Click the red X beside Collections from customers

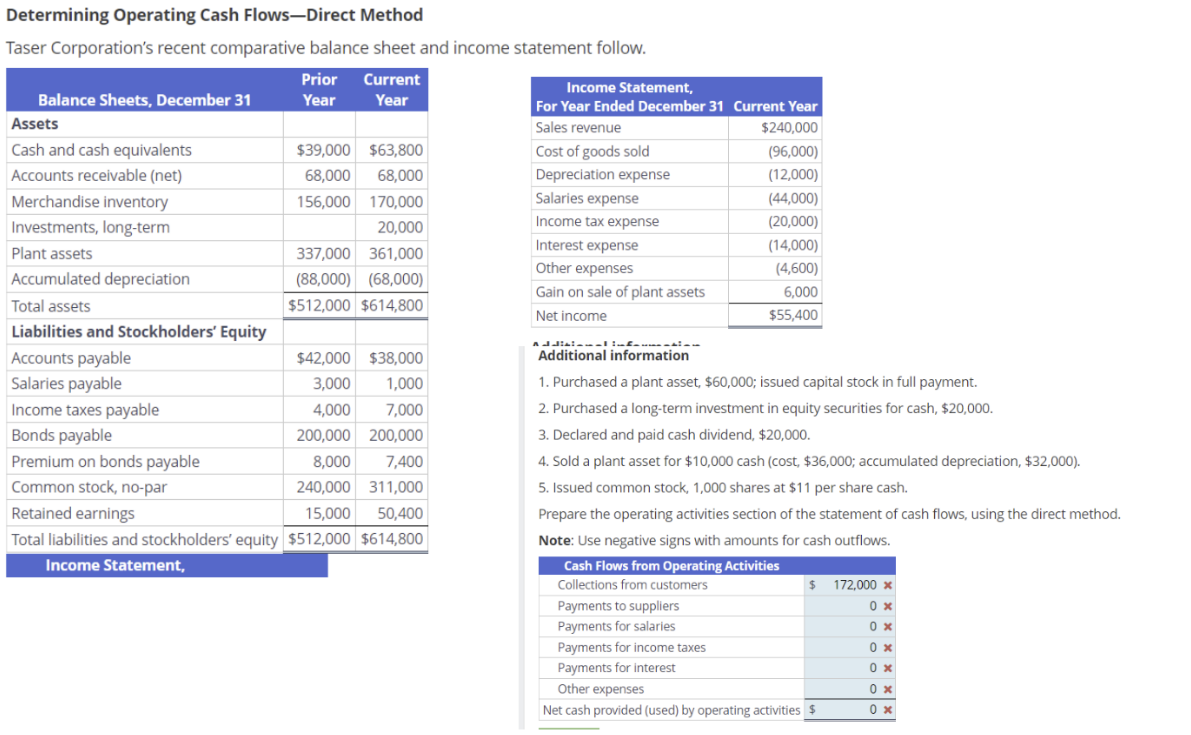(x=889, y=584)
